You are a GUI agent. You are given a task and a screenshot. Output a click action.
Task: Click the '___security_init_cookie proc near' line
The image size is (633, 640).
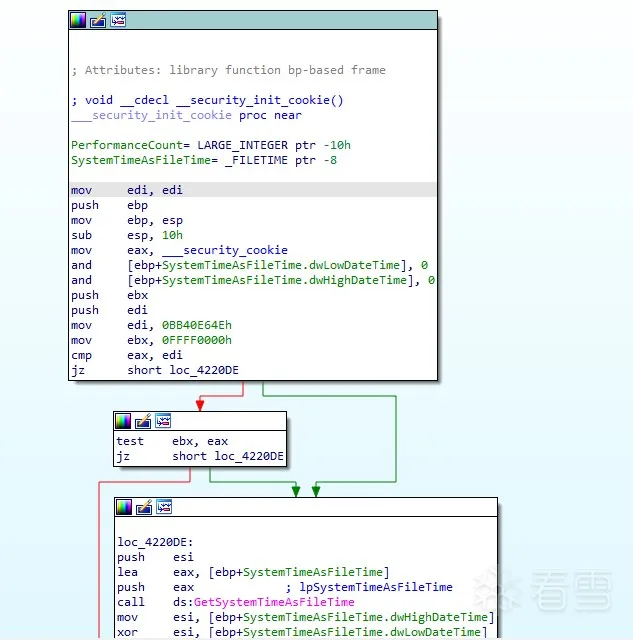tap(187, 115)
